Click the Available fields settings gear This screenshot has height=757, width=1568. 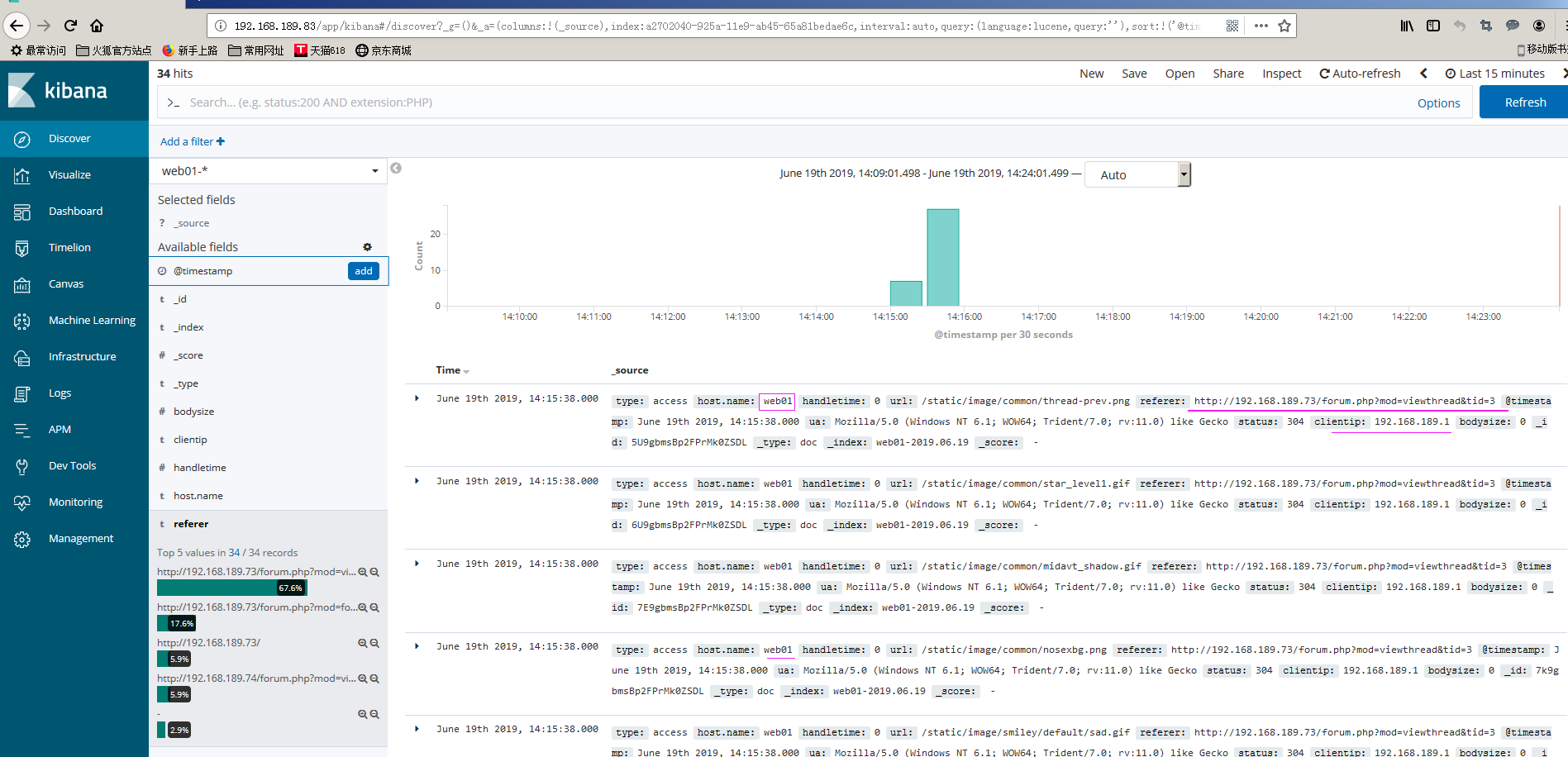coord(367,247)
